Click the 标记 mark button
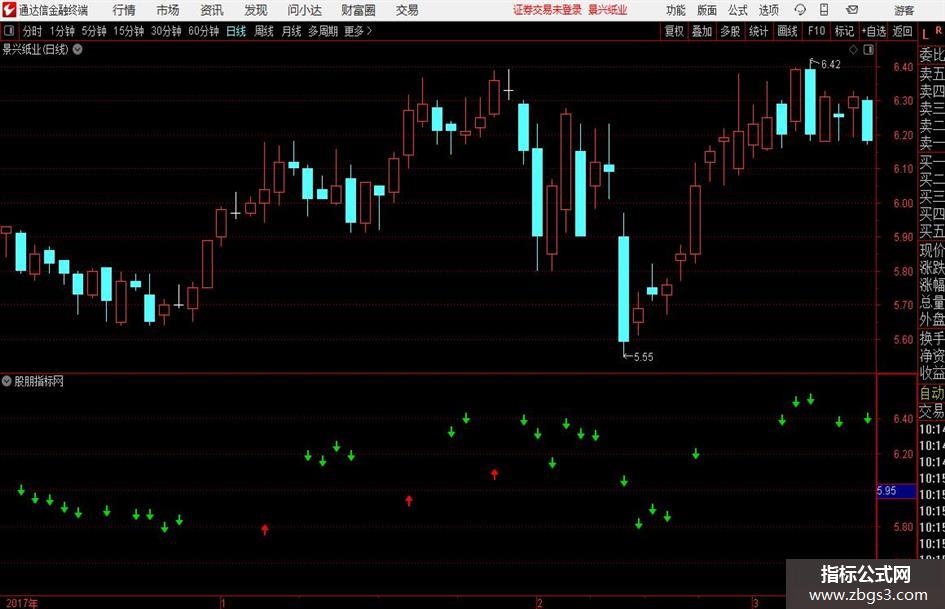The image size is (945, 609). 844,31
